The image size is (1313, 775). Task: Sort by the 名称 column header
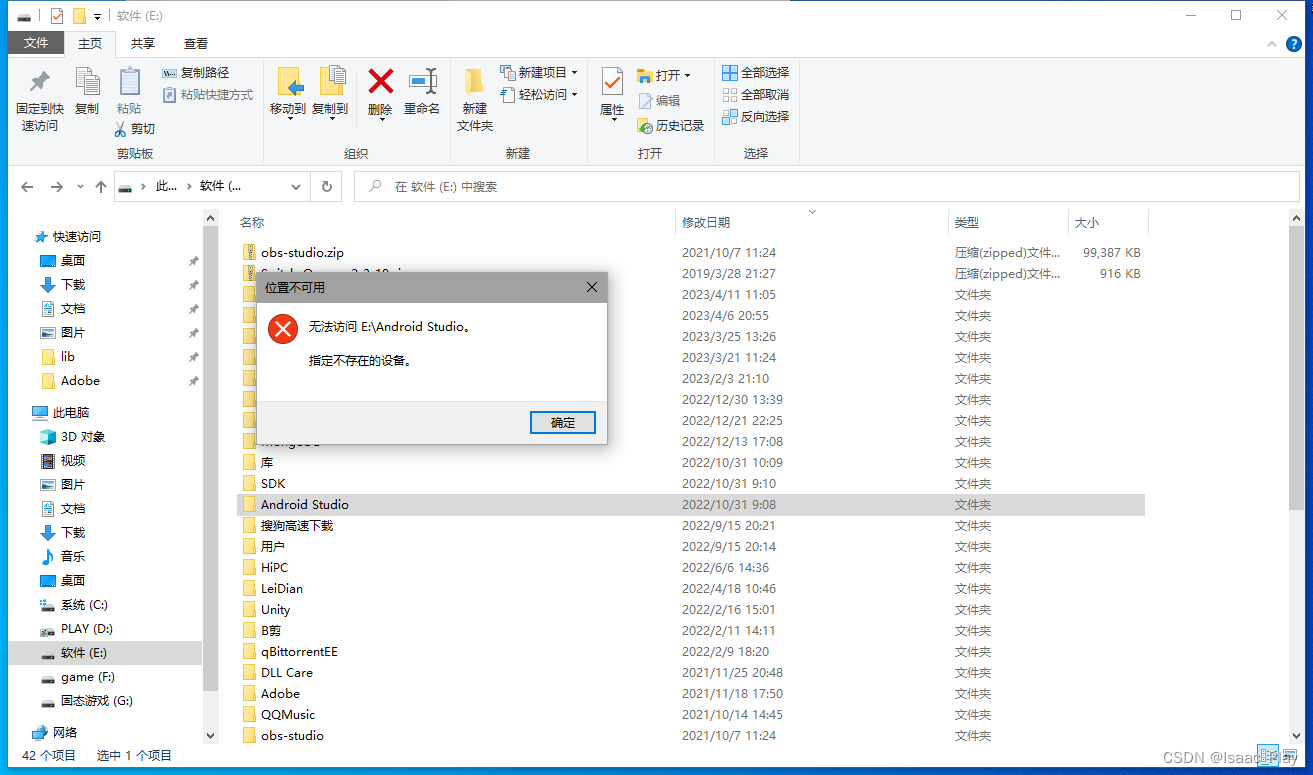[252, 223]
